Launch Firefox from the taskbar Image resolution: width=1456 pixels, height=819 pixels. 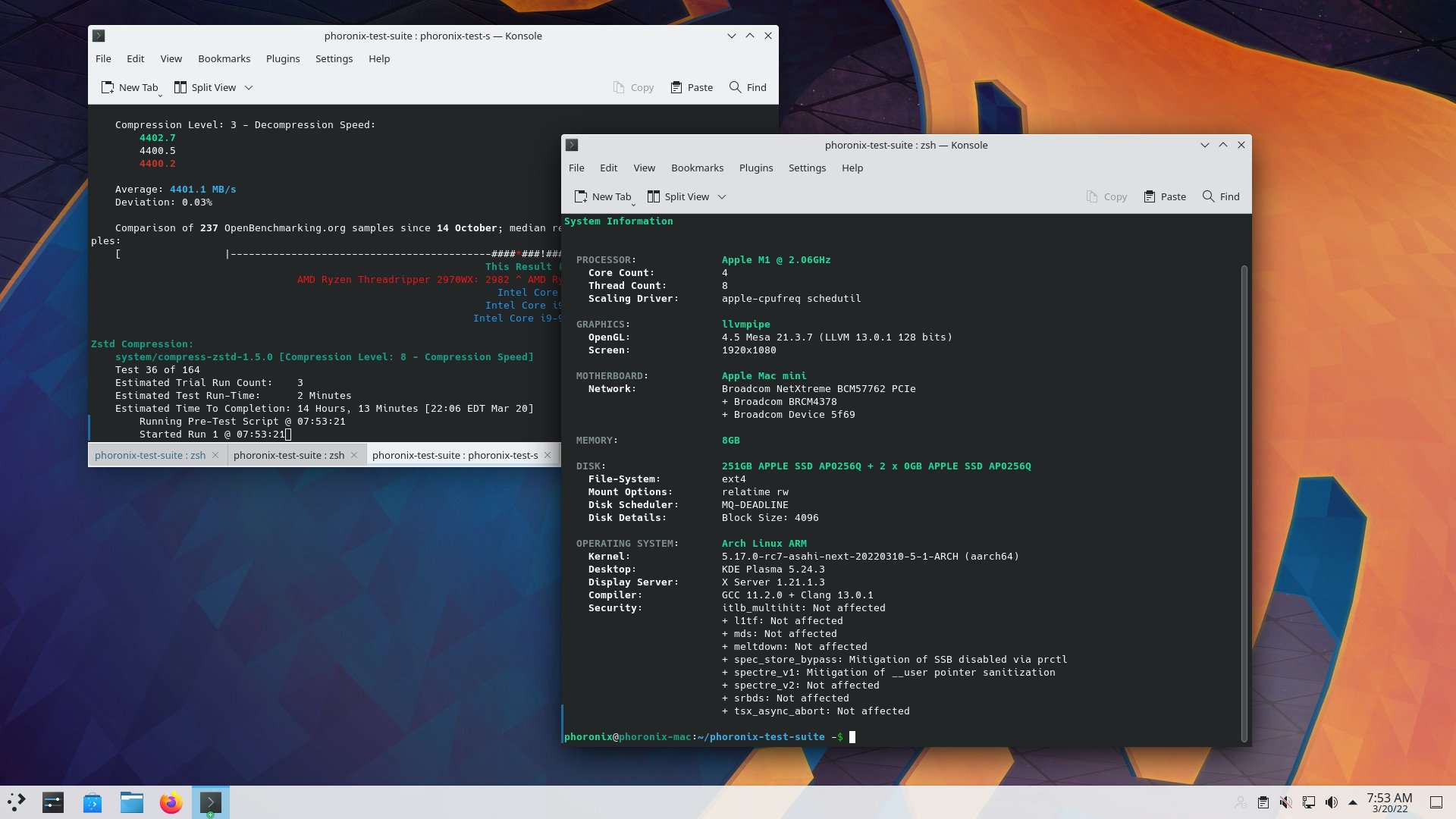[x=171, y=802]
